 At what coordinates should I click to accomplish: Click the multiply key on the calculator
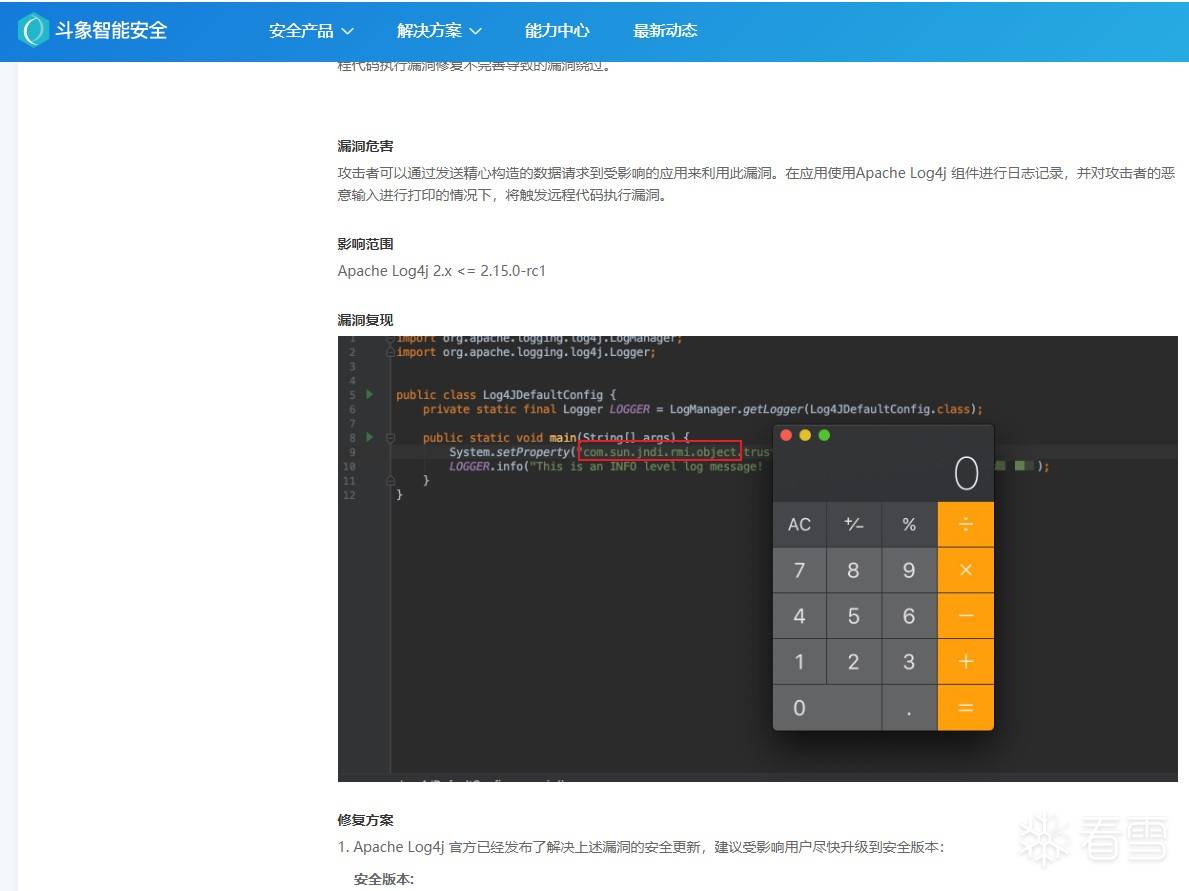click(x=965, y=570)
